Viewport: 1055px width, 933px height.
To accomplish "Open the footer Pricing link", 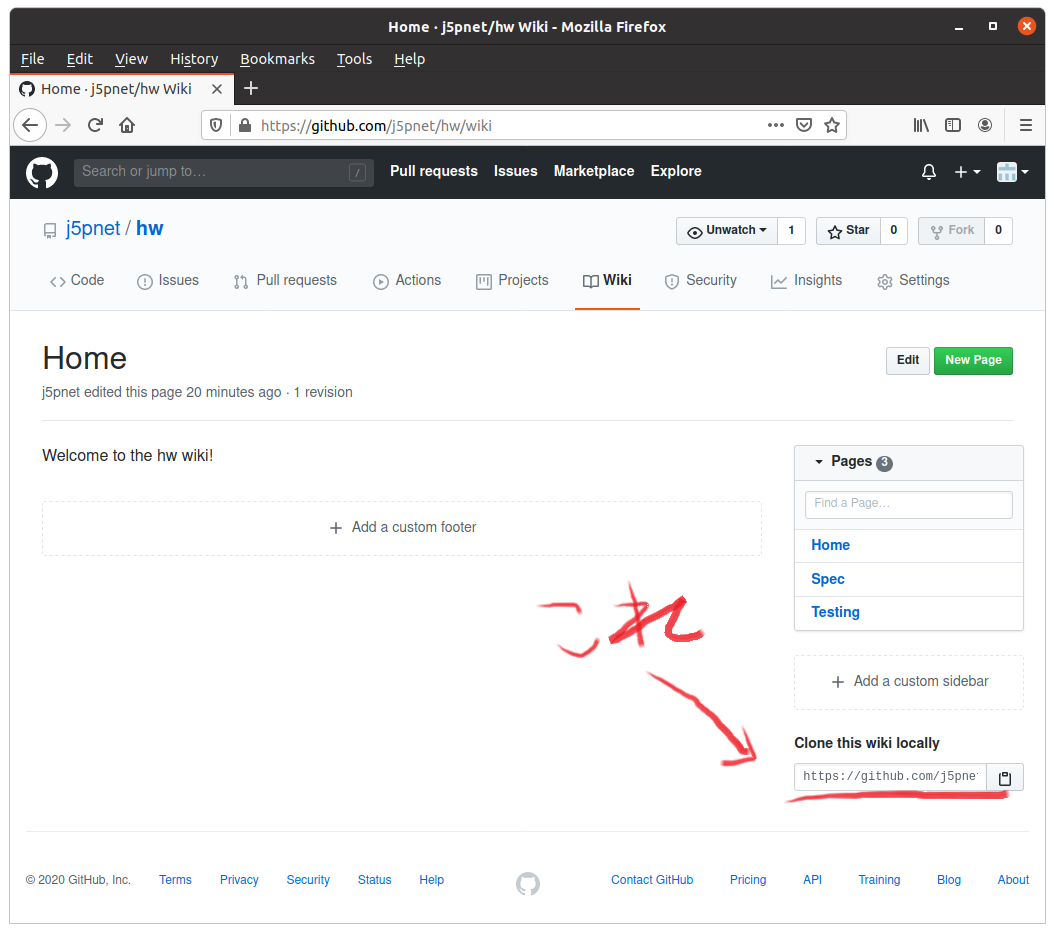I will 748,881.
